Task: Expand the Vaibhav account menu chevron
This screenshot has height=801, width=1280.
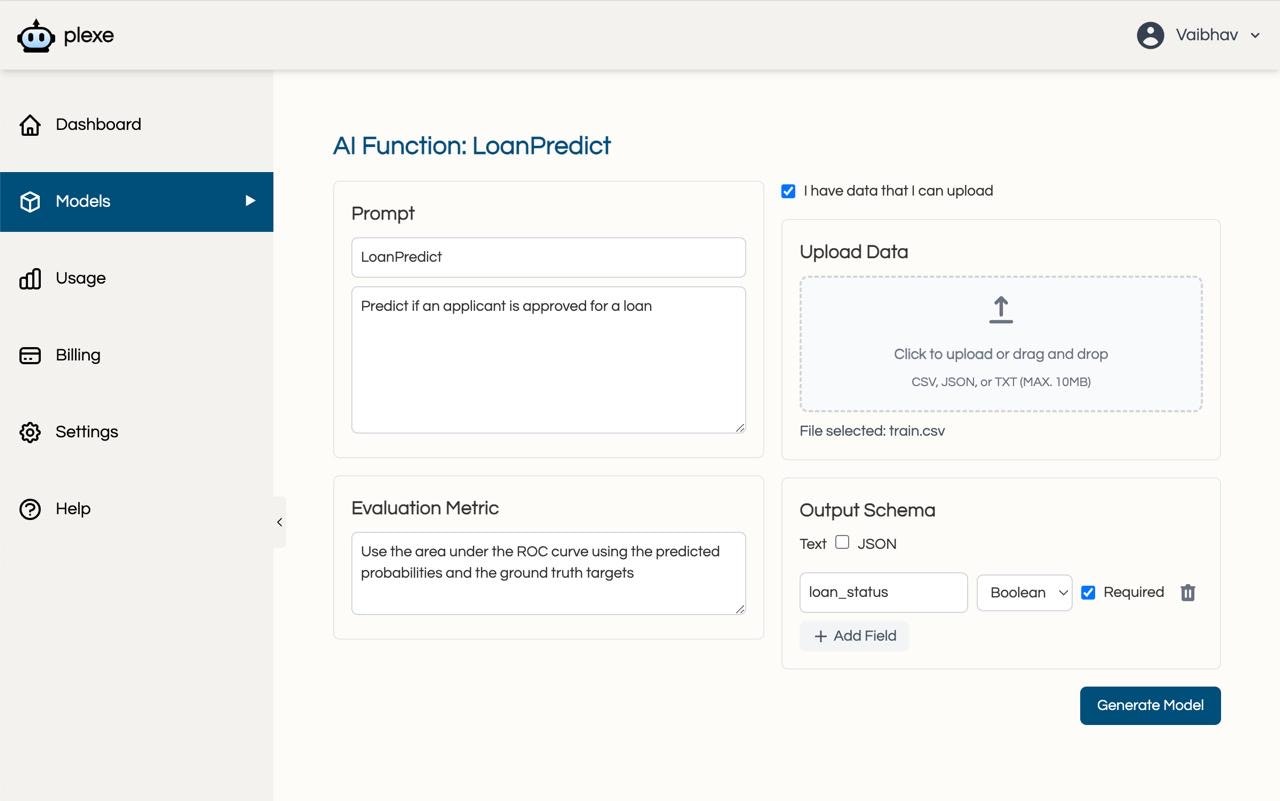Action: 1256,35
